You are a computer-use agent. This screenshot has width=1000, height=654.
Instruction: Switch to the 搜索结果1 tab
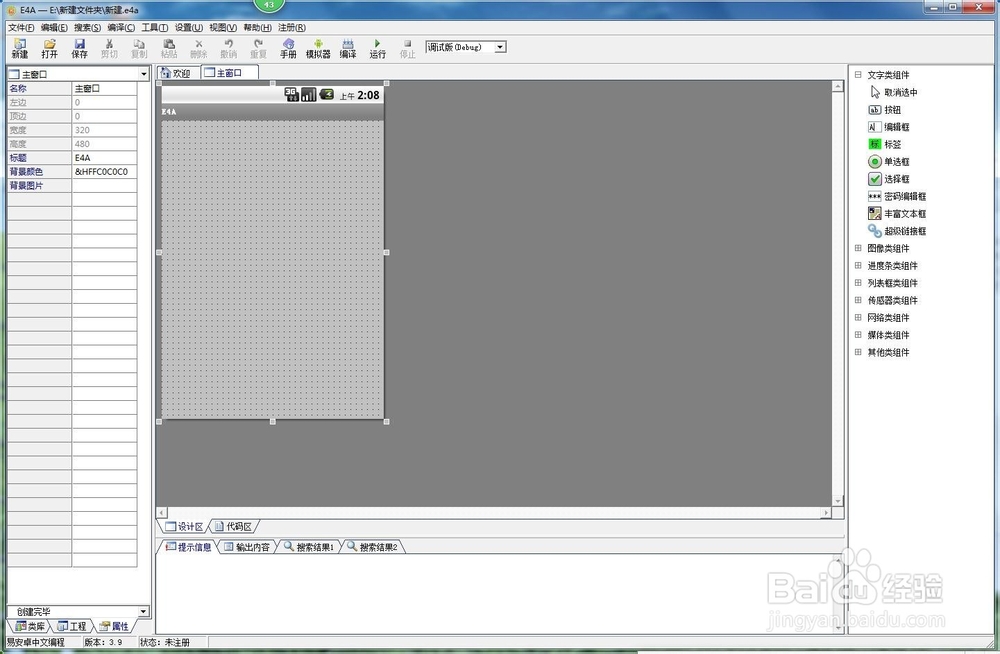click(309, 547)
